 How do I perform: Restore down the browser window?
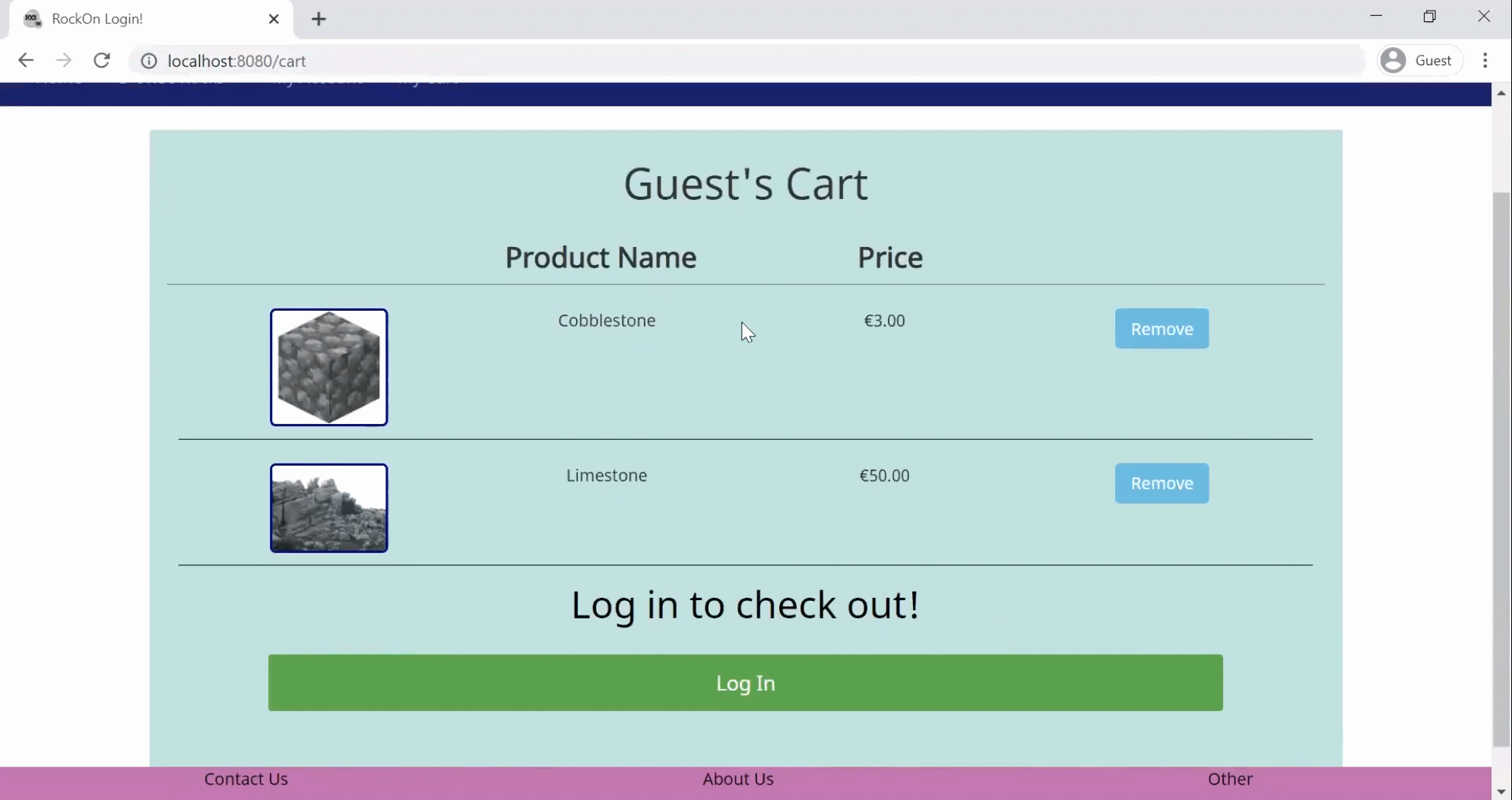coord(1430,17)
